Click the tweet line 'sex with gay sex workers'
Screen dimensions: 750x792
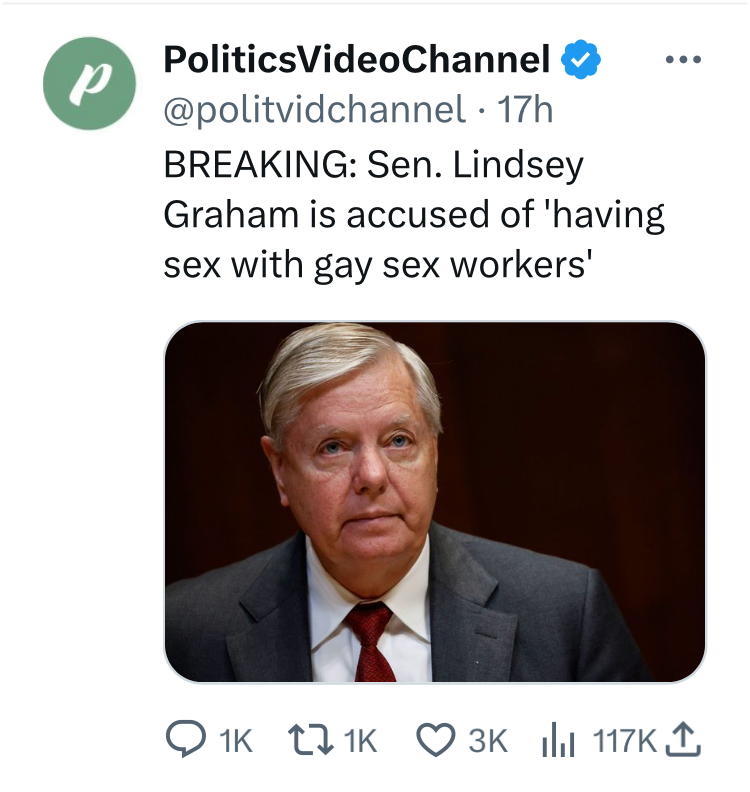click(378, 266)
